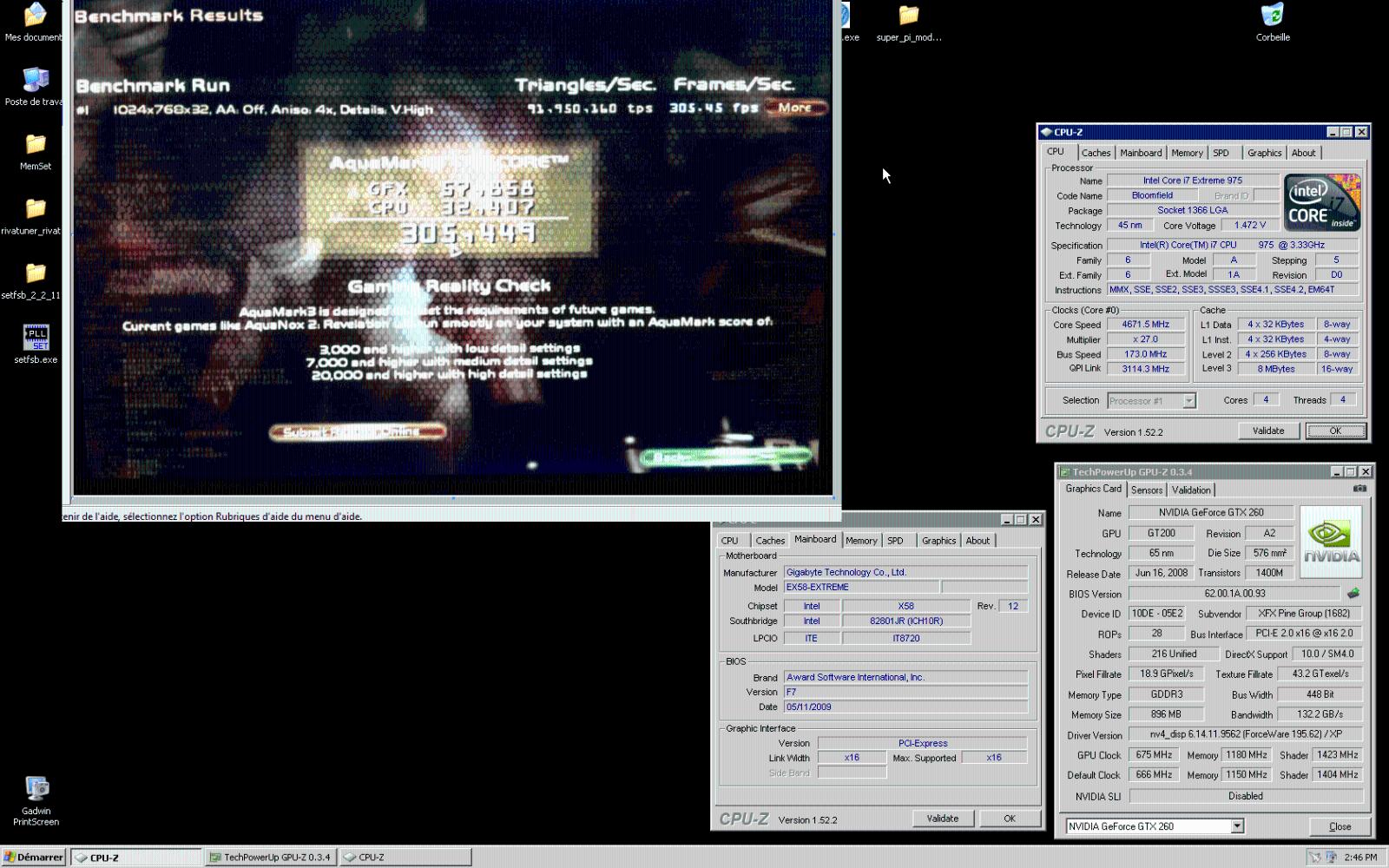Open Graphics tab in CPU-Z processor window
The image size is (1389, 868).
click(1264, 153)
